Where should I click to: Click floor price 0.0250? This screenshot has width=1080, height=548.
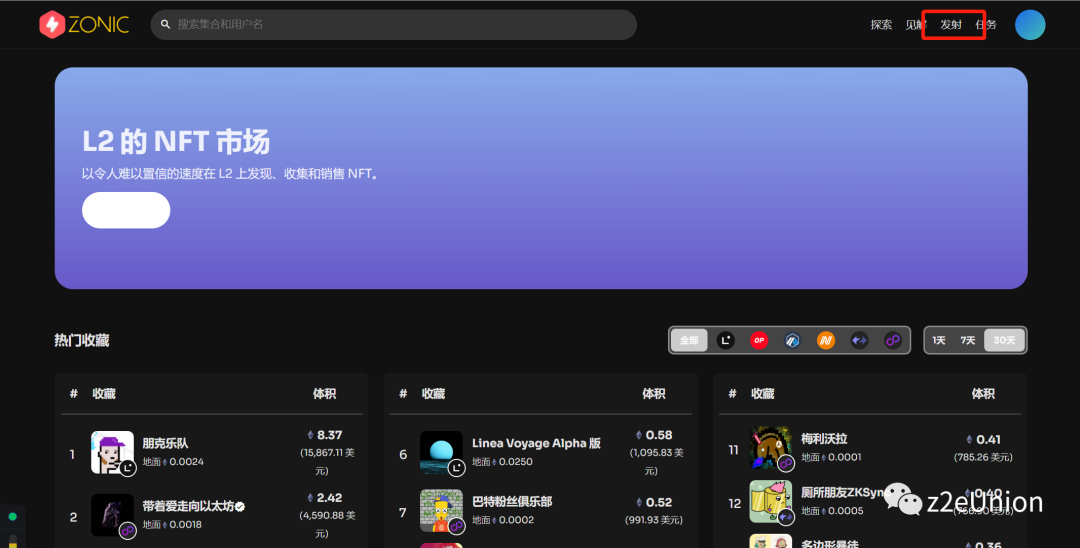coord(515,461)
